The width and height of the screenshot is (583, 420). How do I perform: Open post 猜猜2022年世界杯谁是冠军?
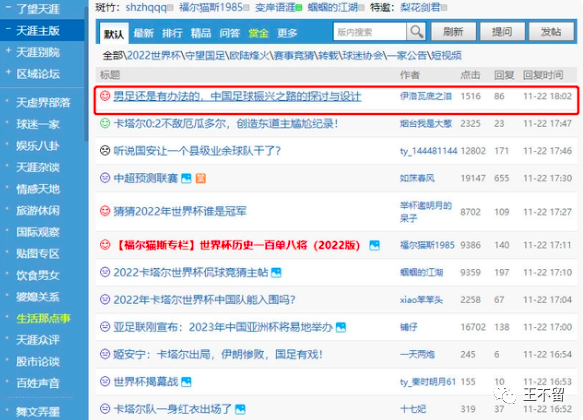[180, 211]
